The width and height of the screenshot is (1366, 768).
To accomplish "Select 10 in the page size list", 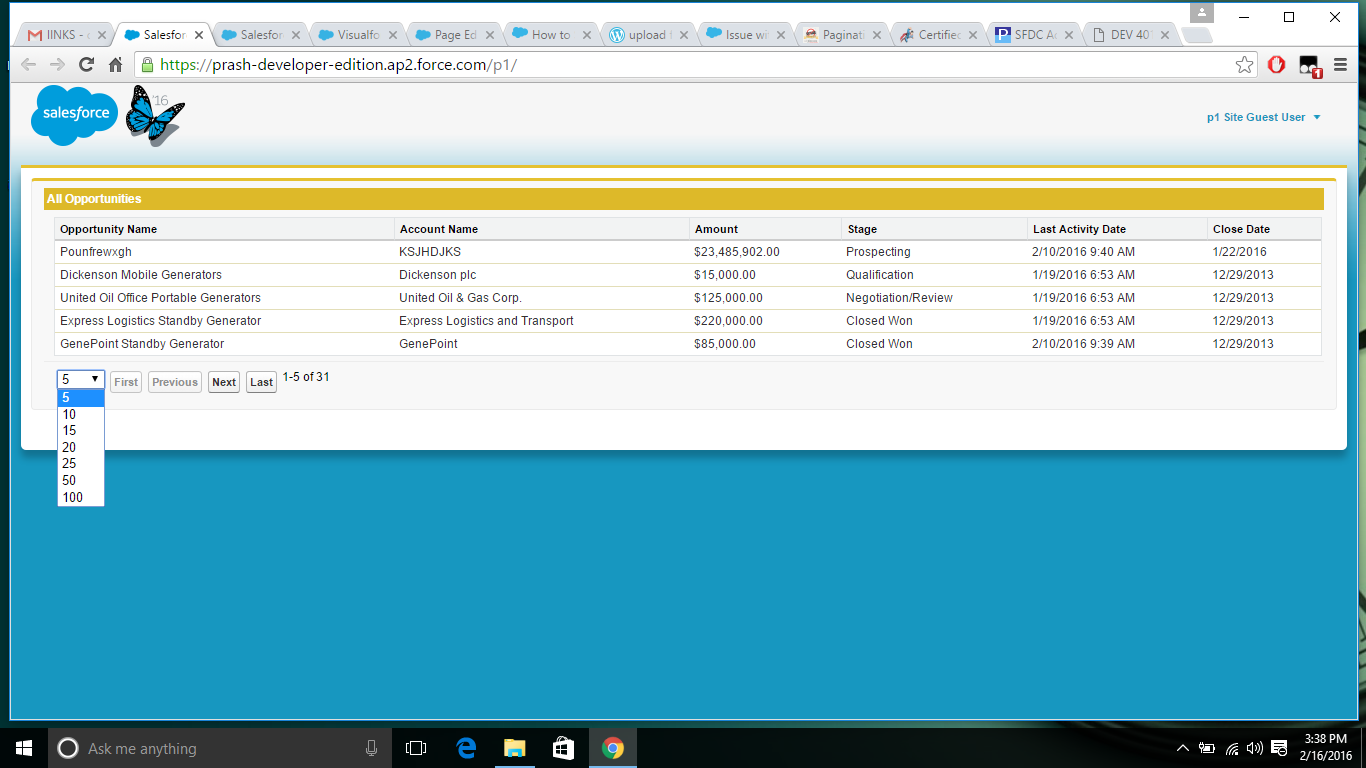I will point(81,414).
